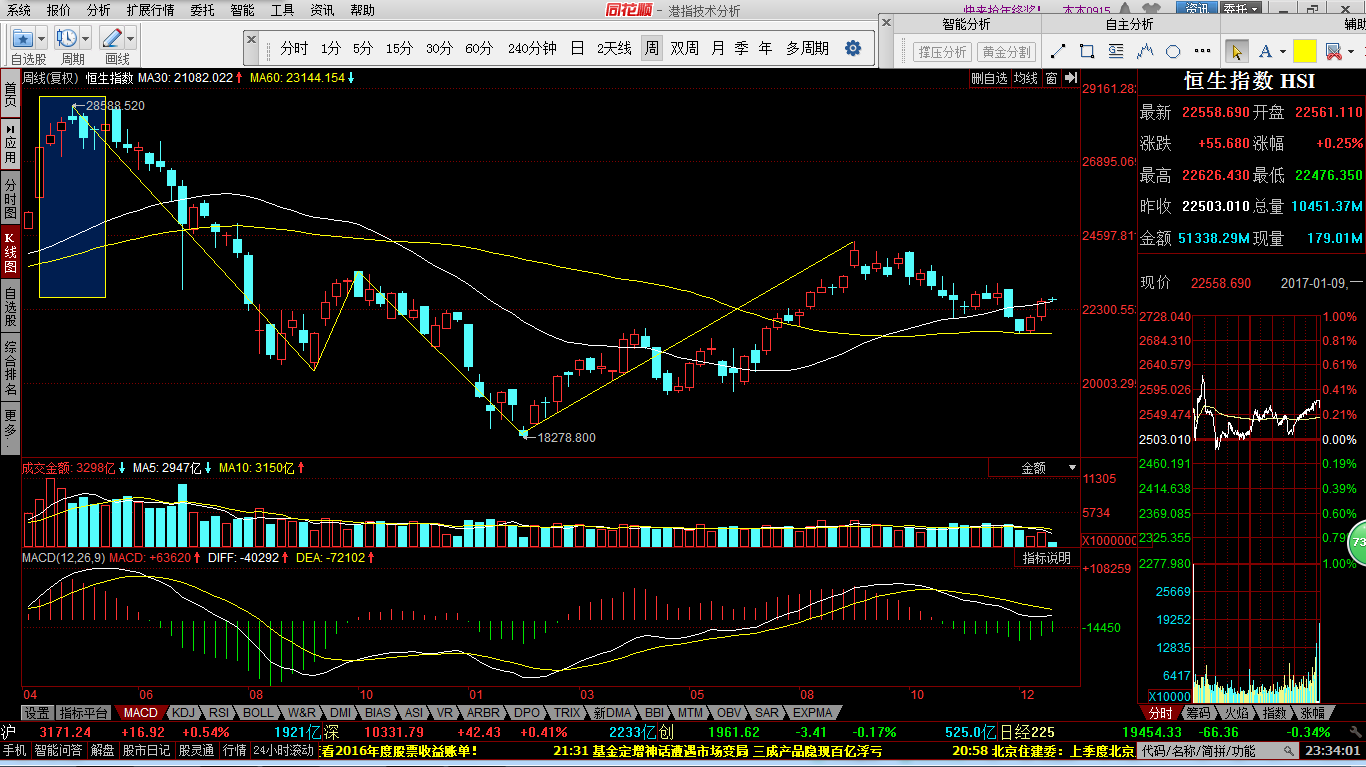Select the rectangle drawing tool
Image resolution: width=1366 pixels, height=767 pixels.
[1088, 51]
